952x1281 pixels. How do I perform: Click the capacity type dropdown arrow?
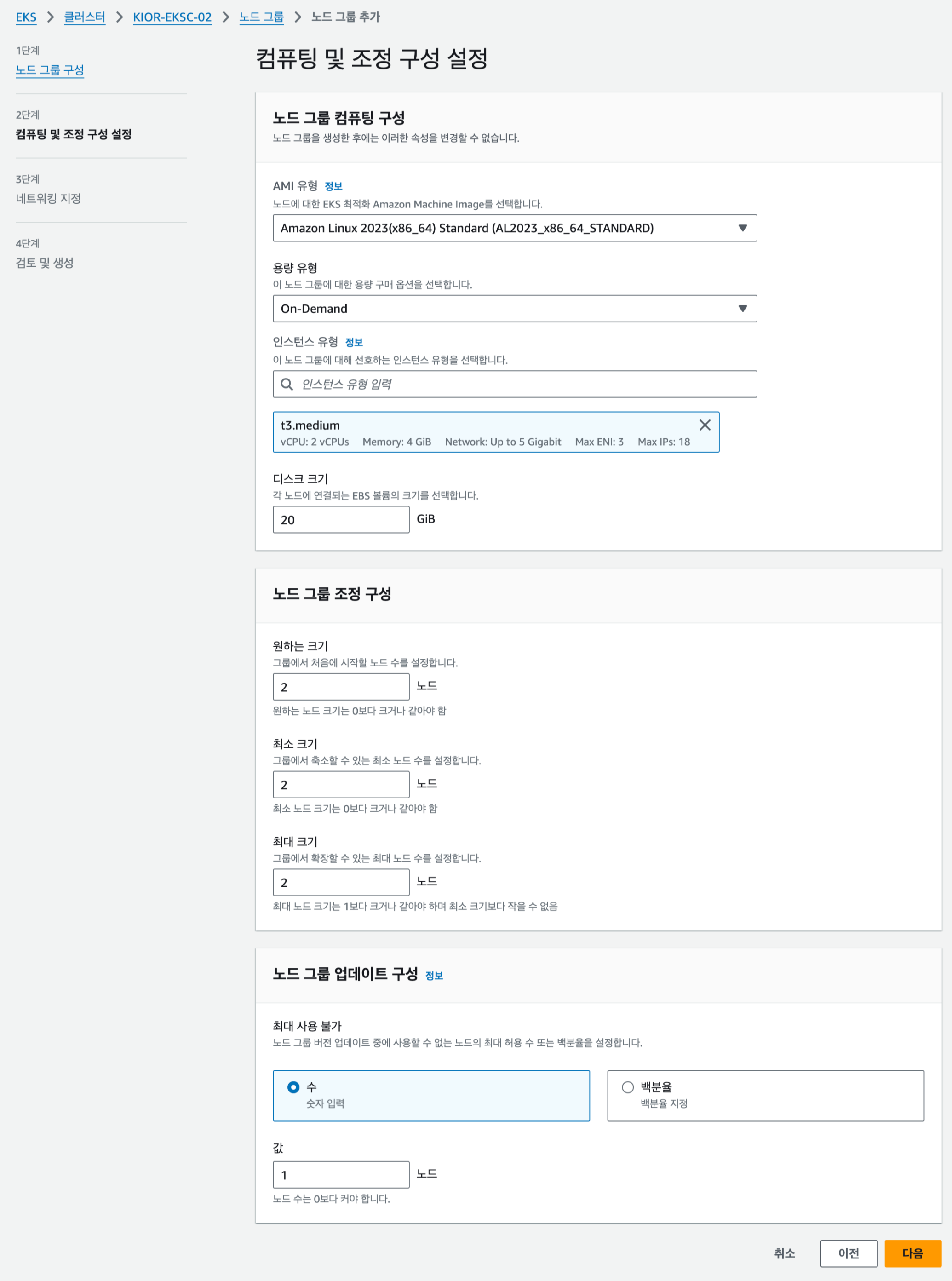[x=742, y=309]
